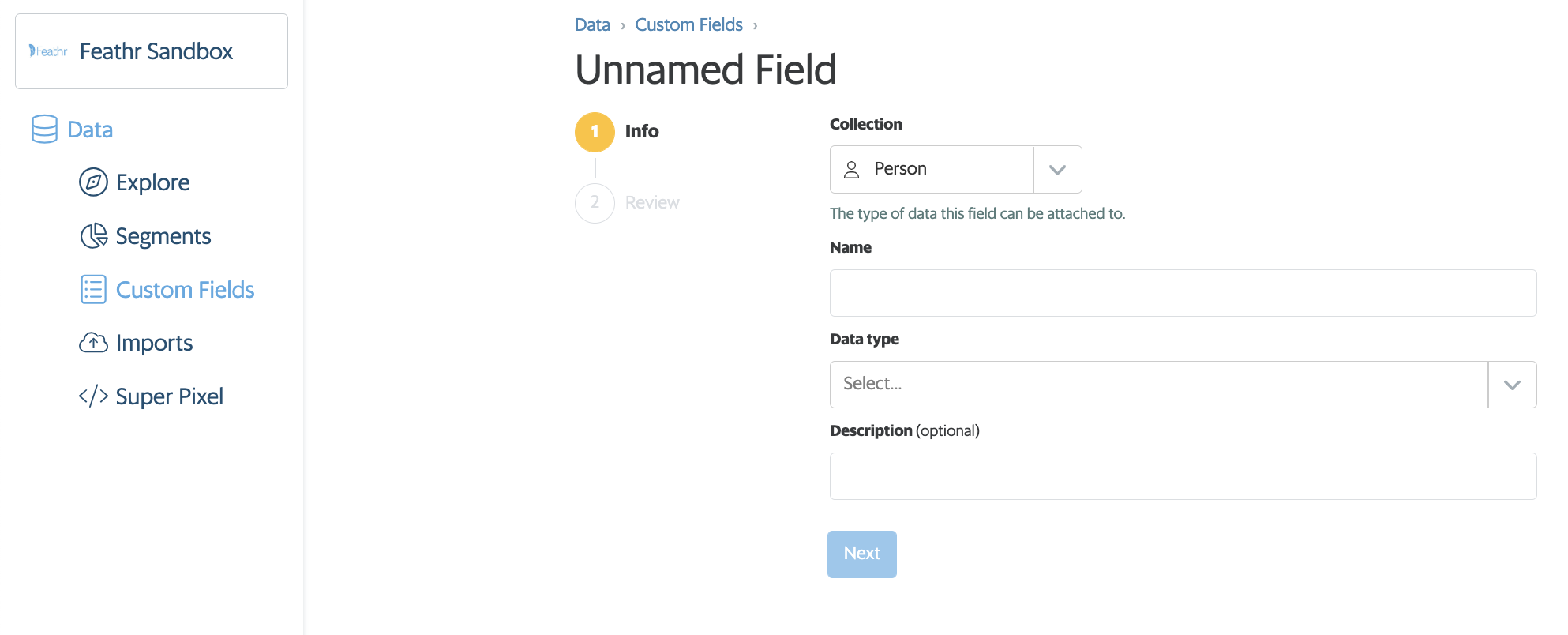Select step 2 Review circle
The width and height of the screenshot is (1568, 635).
click(595, 203)
